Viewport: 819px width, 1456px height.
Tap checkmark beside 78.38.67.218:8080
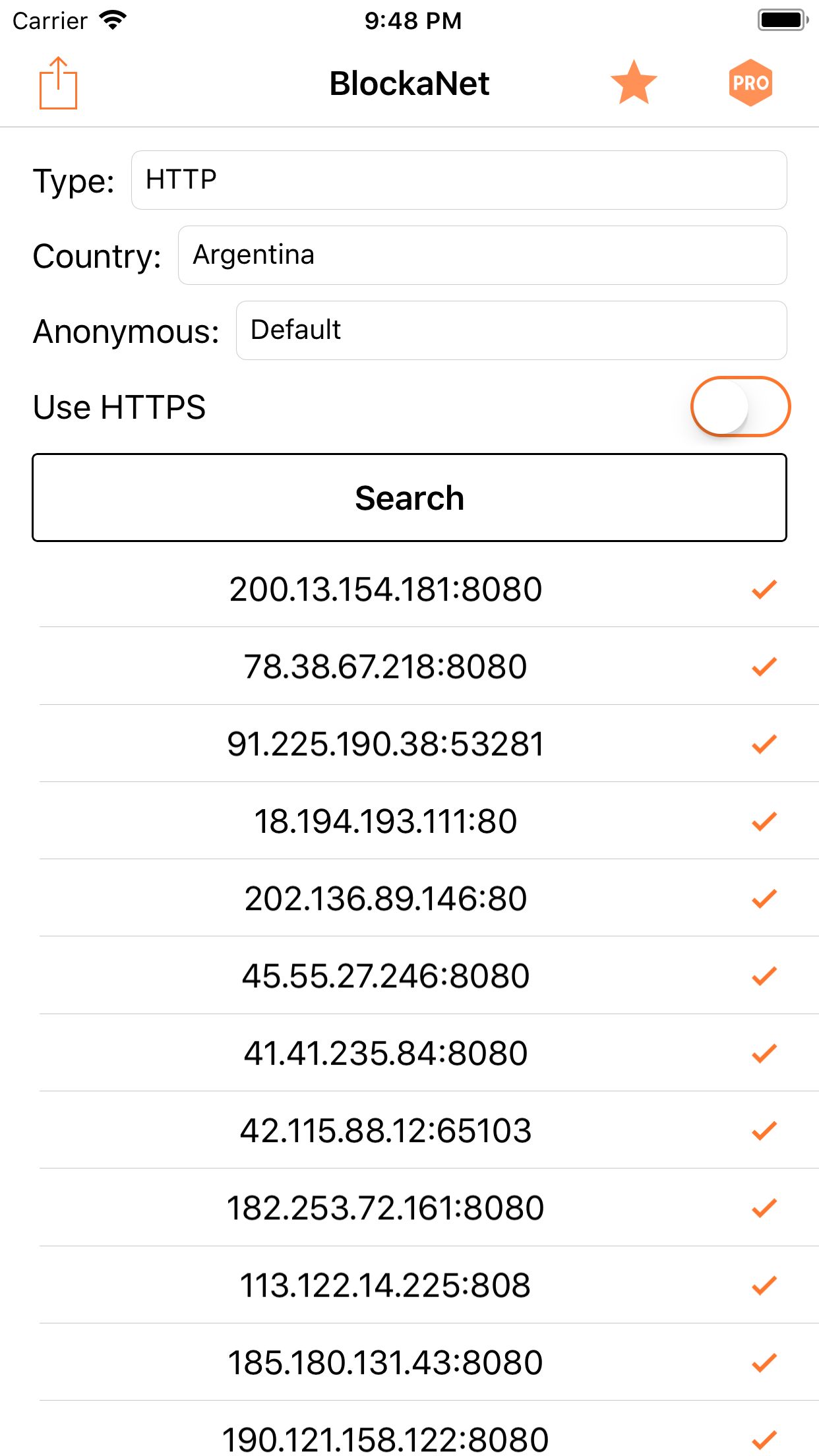764,666
